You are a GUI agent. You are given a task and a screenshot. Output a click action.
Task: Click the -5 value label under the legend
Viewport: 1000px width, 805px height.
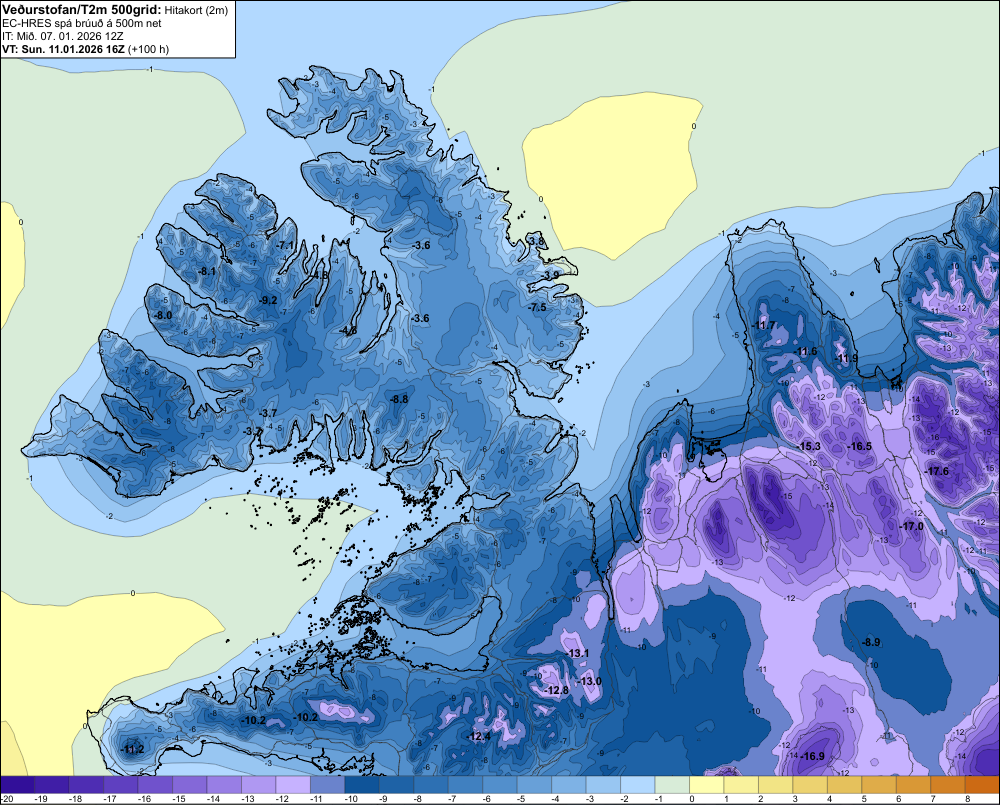click(522, 799)
